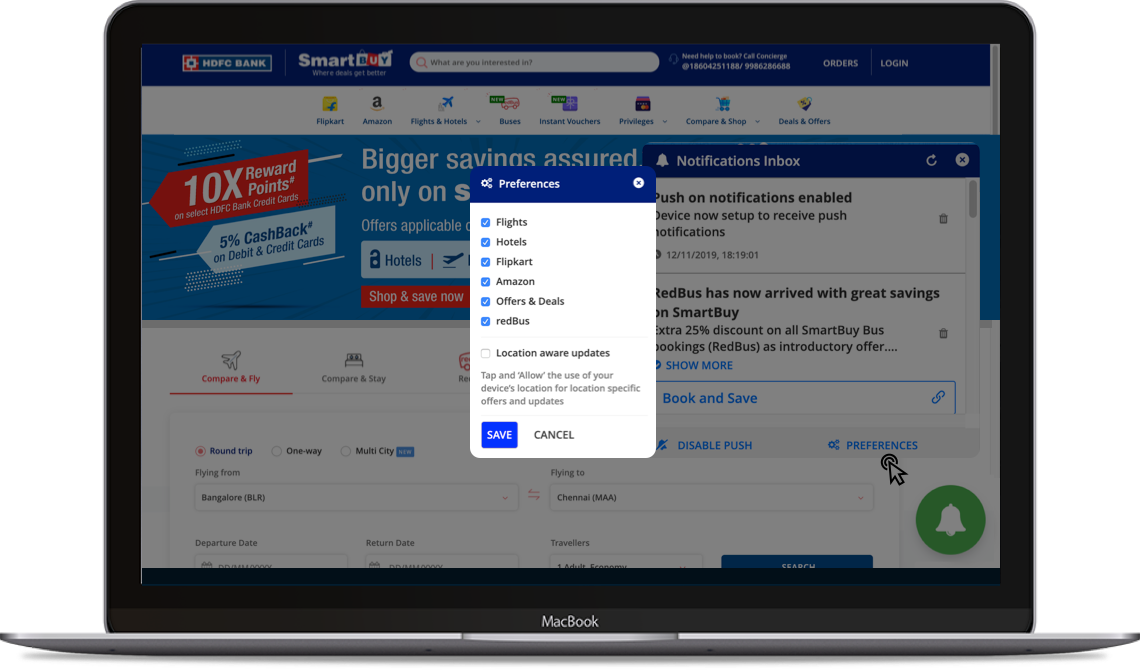Uncheck the Hotels preference
The height and width of the screenshot is (670, 1140).
point(486,242)
